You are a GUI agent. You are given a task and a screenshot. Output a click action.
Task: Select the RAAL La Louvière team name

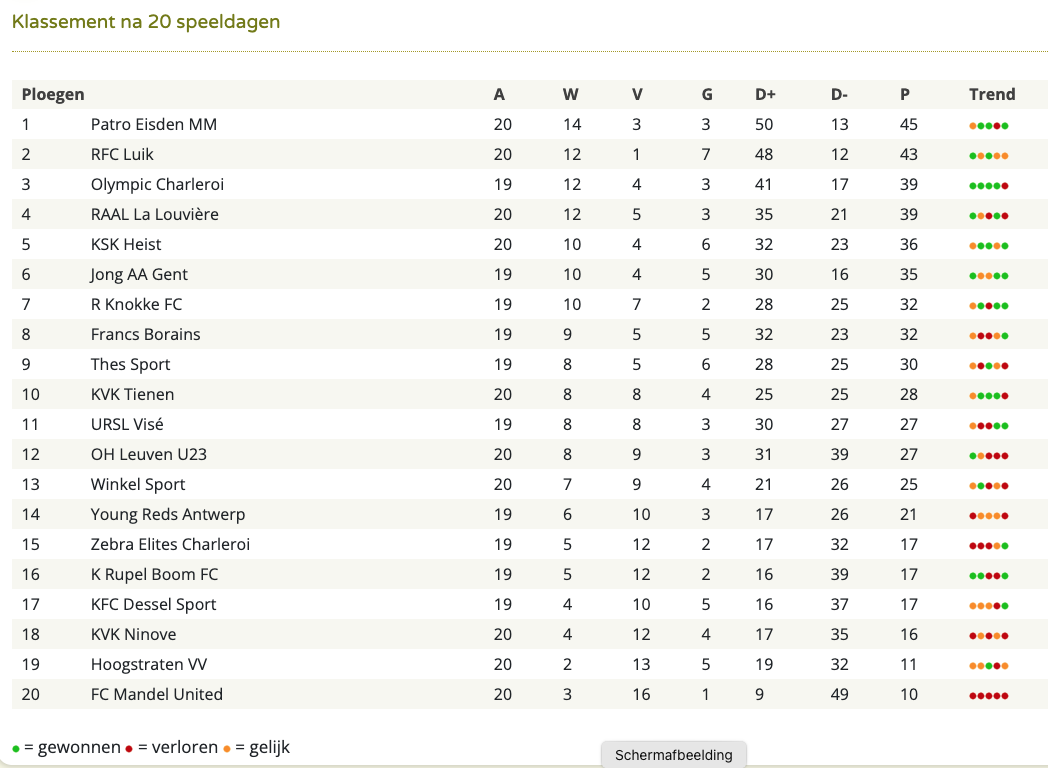[x=154, y=215]
